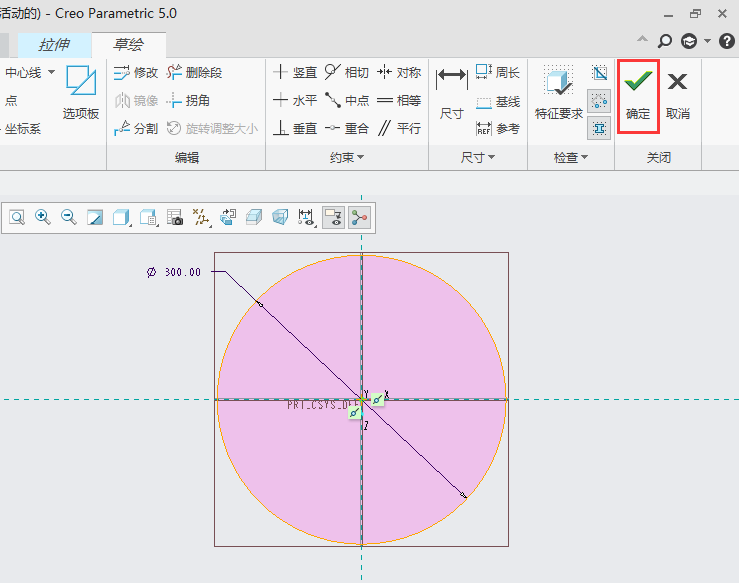The image size is (739, 583).
Task: Toggle sketcher display filters button
Action: pyautogui.click(x=333, y=217)
